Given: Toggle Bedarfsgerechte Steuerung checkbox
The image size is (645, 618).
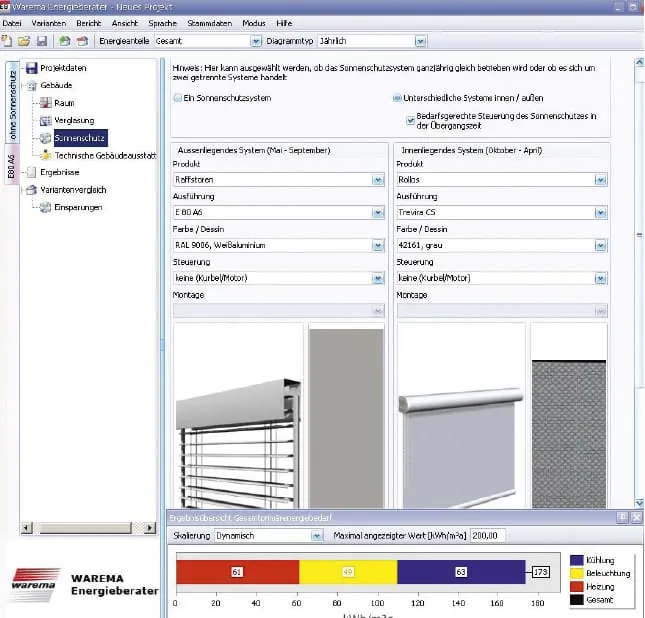Looking at the screenshot, I should (411, 118).
